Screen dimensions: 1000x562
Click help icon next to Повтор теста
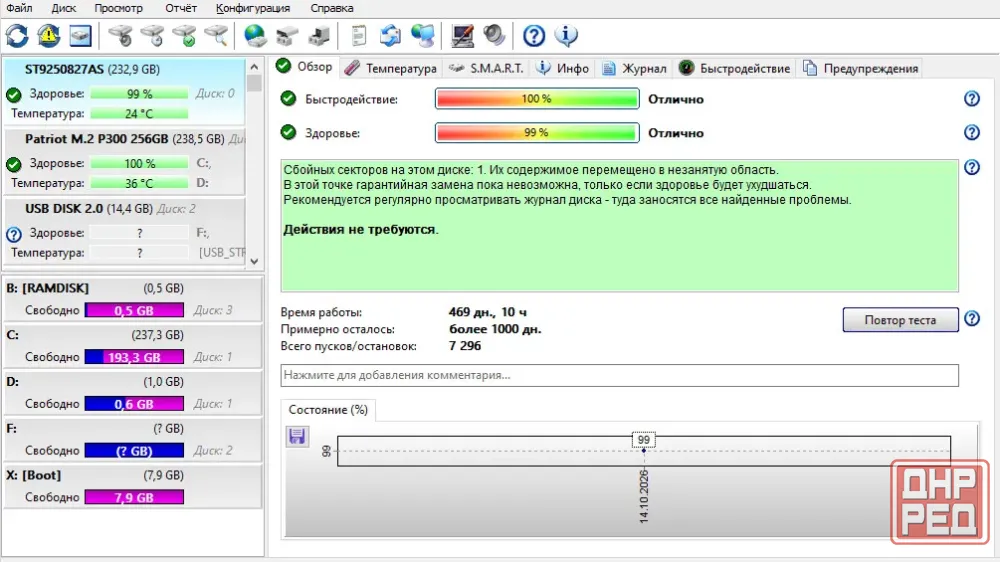[x=971, y=318]
